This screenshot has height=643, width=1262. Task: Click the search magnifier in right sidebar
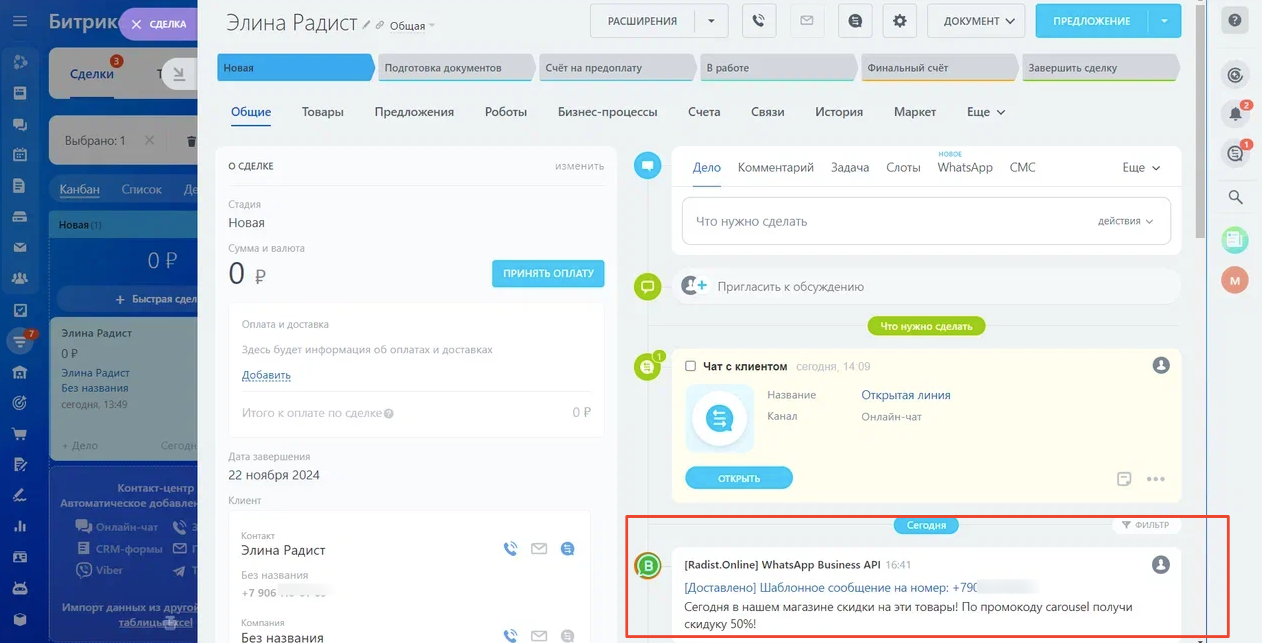[1235, 197]
